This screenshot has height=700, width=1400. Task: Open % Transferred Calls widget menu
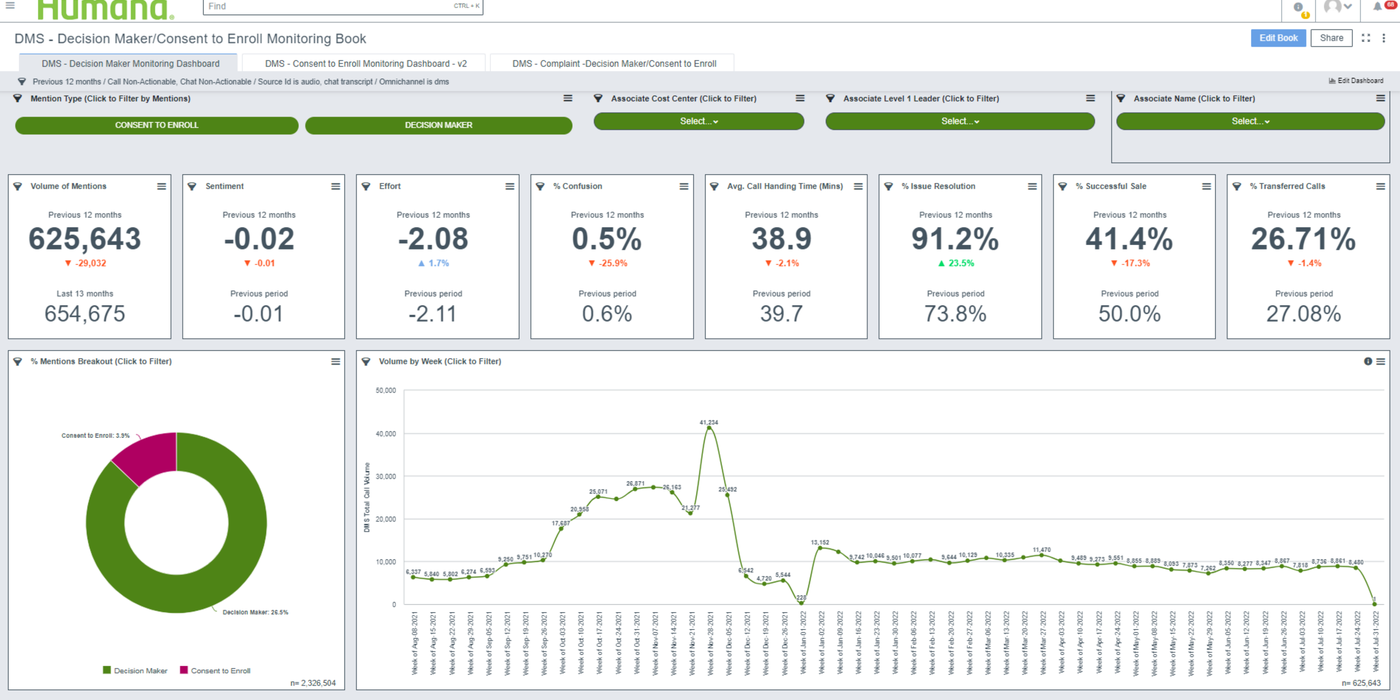point(1381,186)
